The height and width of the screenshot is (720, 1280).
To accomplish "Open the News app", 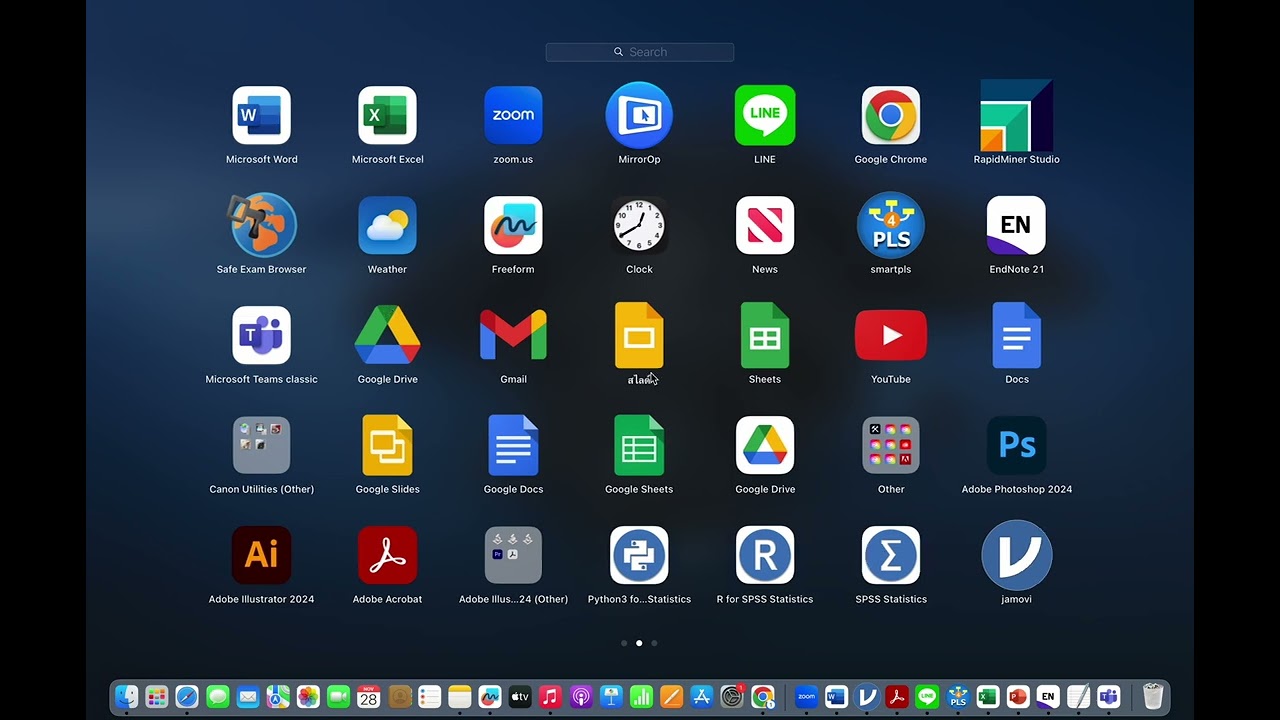I will (765, 226).
